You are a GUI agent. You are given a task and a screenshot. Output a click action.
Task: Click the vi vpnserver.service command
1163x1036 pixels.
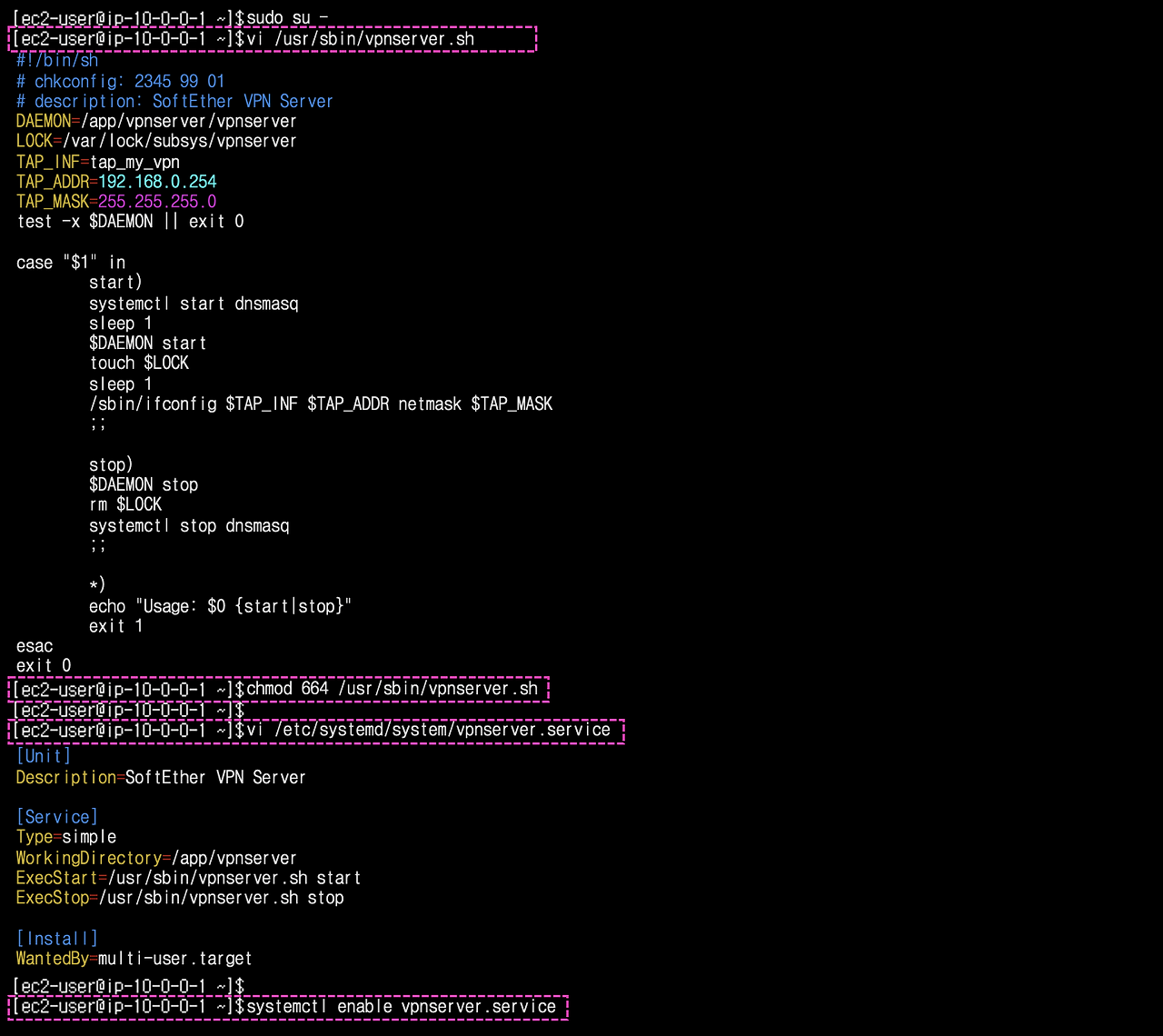coord(429,730)
